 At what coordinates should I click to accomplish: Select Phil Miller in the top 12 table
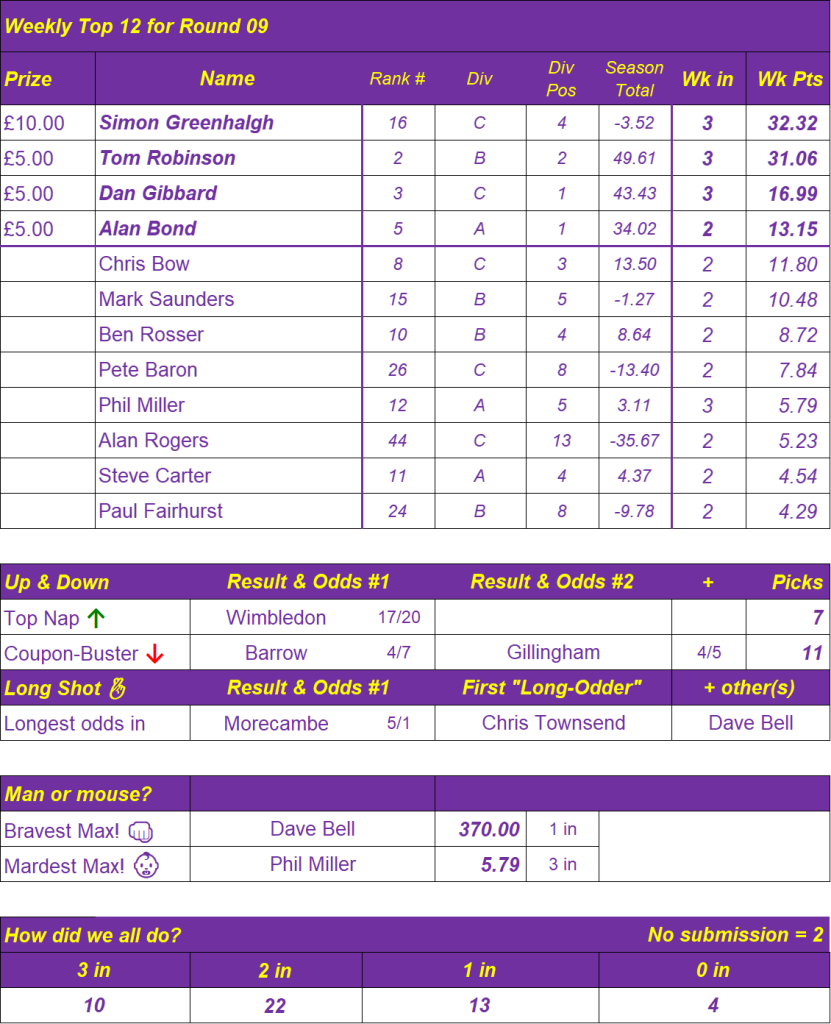(x=141, y=405)
